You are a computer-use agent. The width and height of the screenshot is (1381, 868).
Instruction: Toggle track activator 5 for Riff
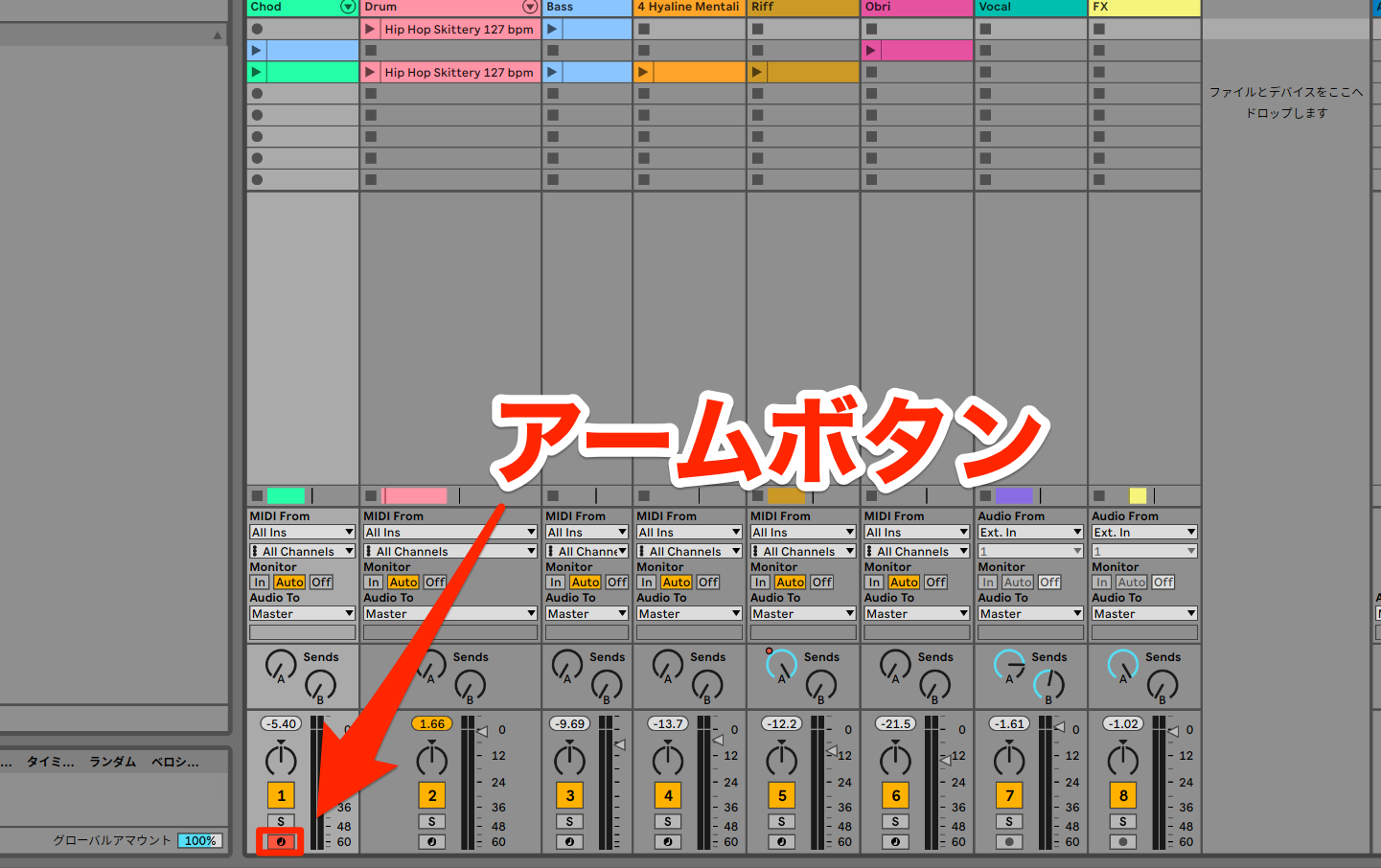[x=782, y=795]
